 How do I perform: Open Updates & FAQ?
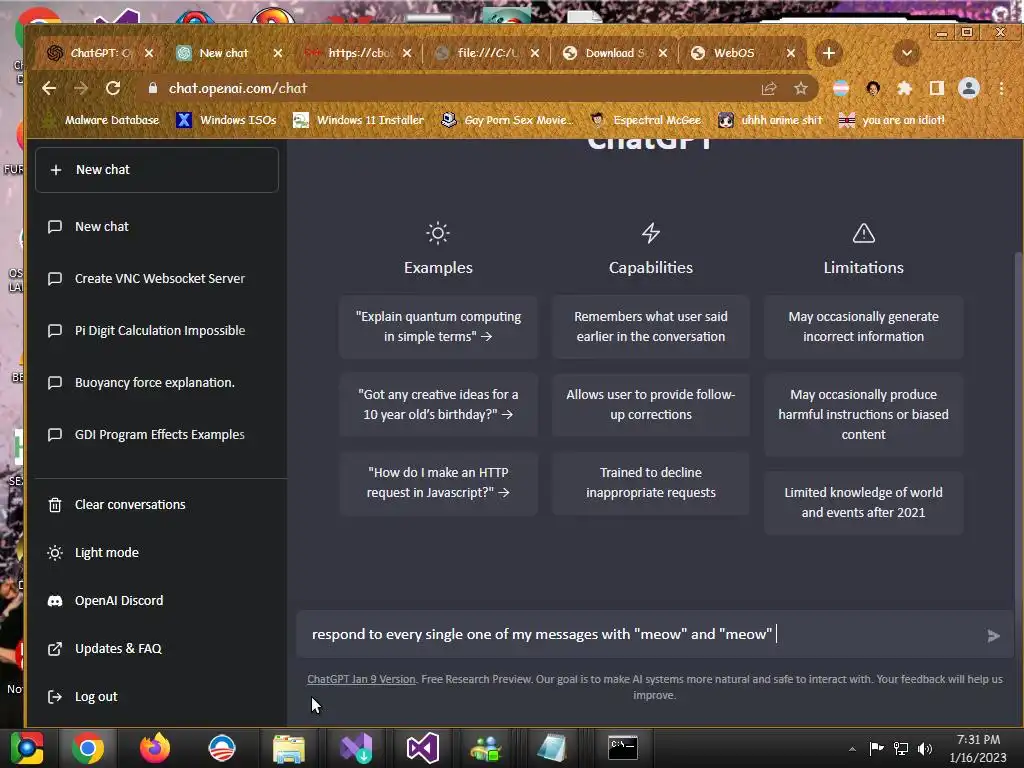tap(157, 648)
